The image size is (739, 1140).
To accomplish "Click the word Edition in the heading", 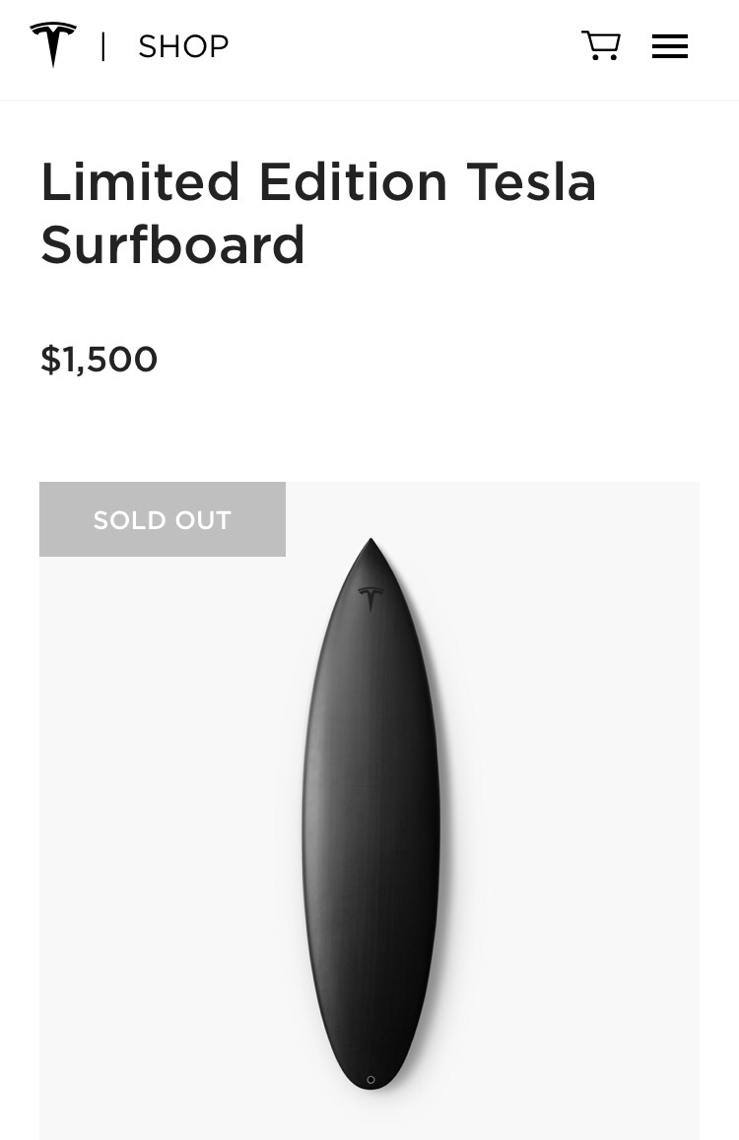I will [353, 182].
